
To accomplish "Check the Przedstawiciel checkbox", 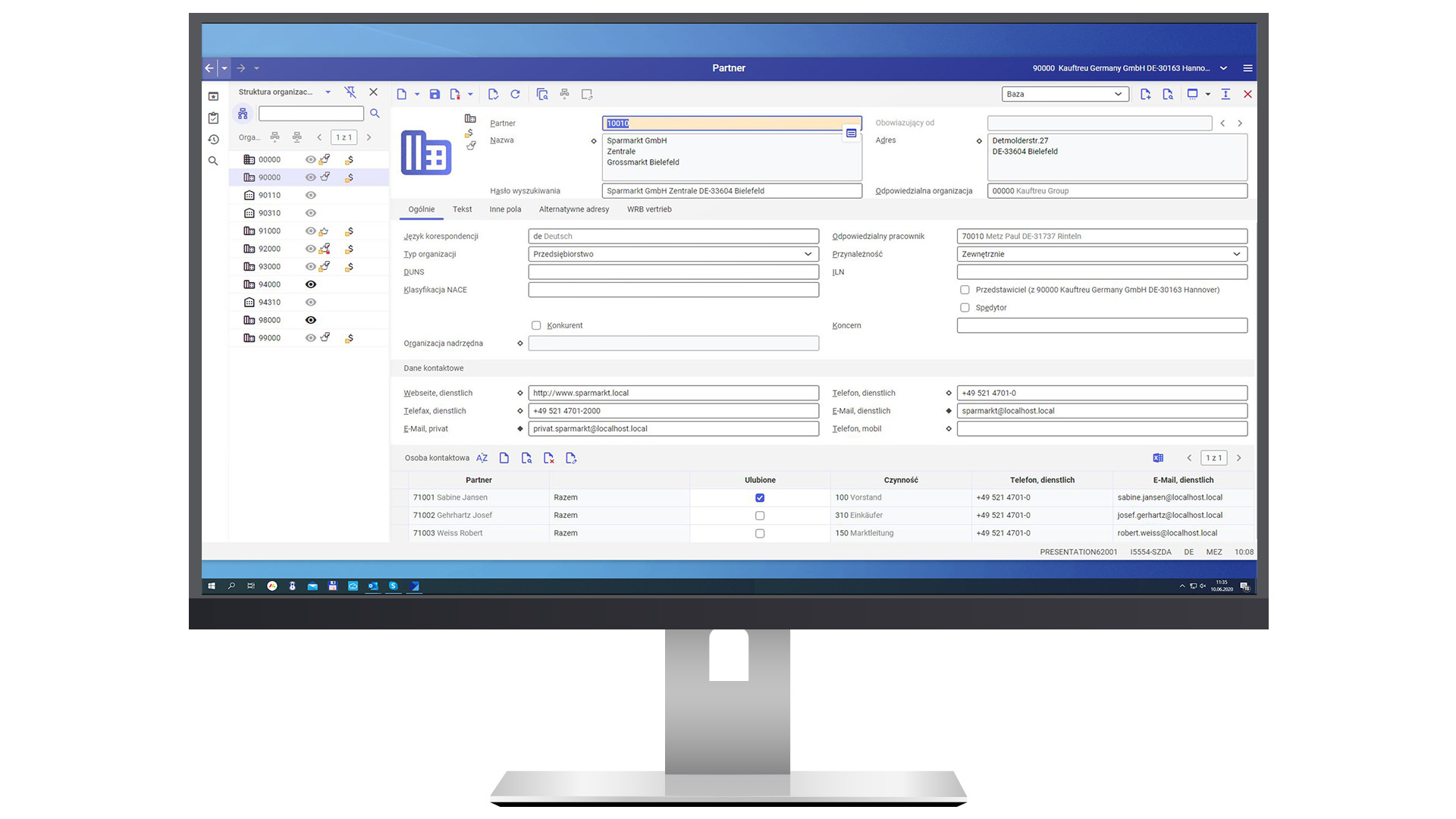I will (x=965, y=290).
